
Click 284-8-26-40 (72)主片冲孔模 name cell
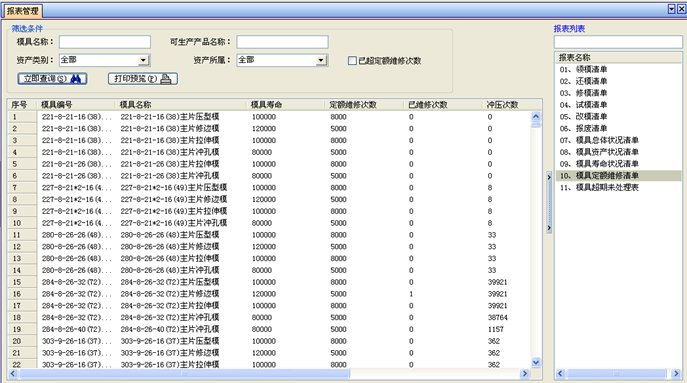(x=170, y=330)
